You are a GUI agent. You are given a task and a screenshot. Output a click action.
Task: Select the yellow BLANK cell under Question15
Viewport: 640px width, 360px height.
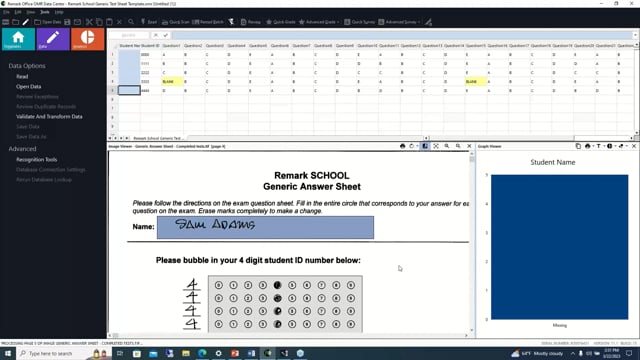tap(475, 82)
